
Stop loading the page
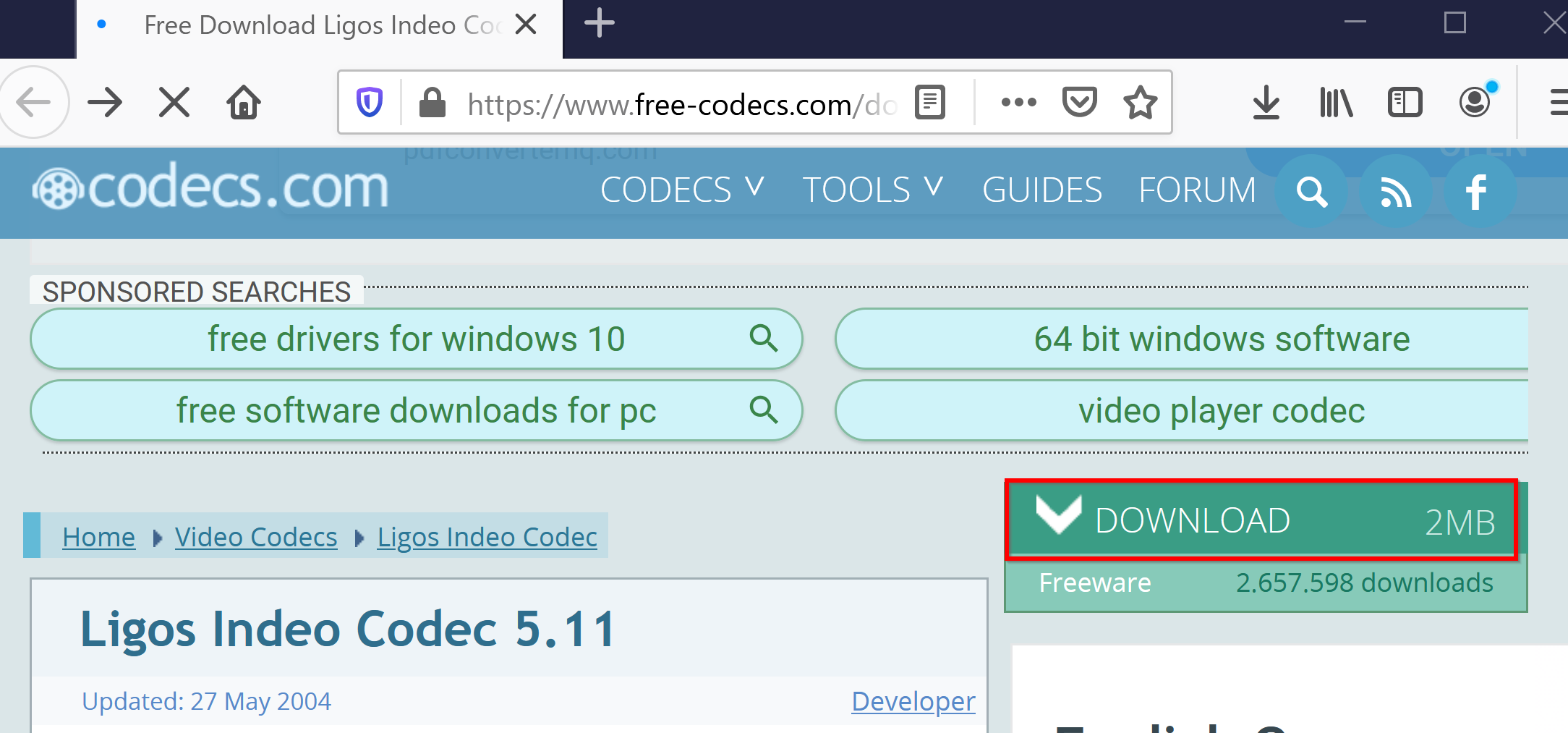click(x=174, y=103)
